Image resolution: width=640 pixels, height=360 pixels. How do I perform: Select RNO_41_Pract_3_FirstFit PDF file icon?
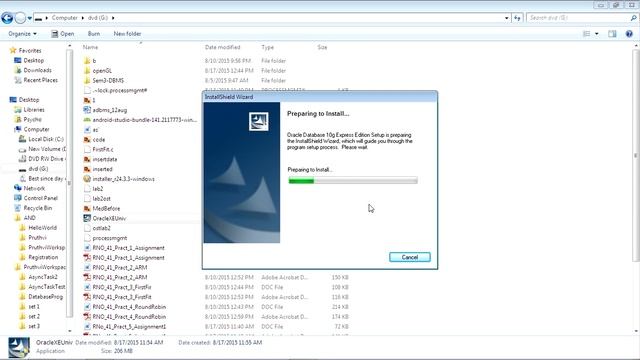(87, 297)
